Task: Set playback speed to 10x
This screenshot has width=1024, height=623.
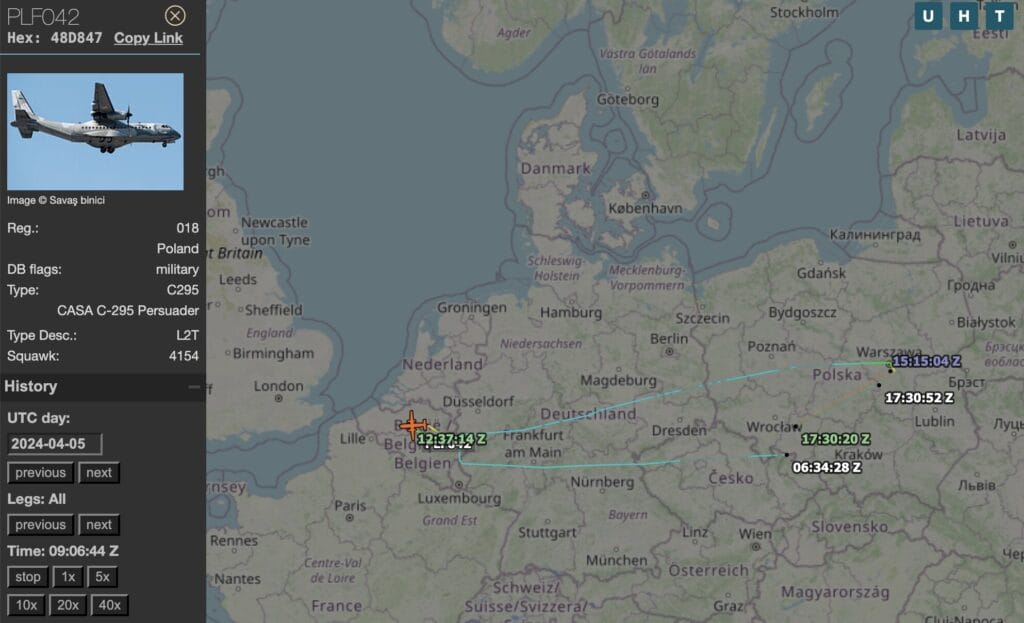Action: [27, 605]
